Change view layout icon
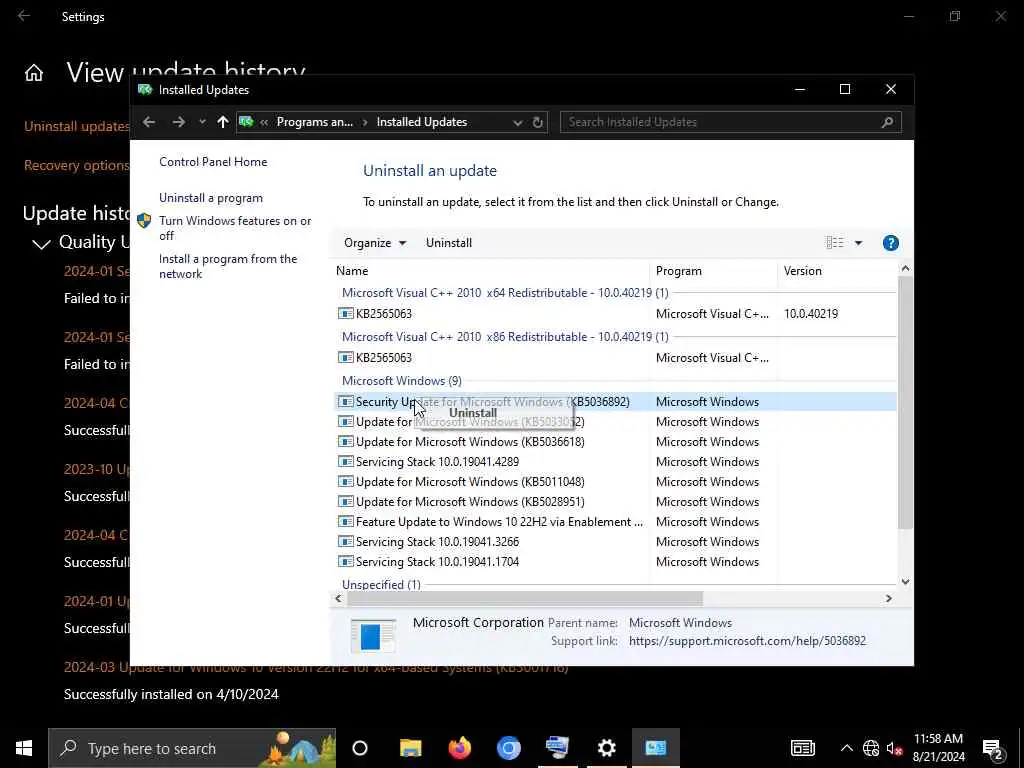Image resolution: width=1024 pixels, height=768 pixels. click(x=835, y=243)
